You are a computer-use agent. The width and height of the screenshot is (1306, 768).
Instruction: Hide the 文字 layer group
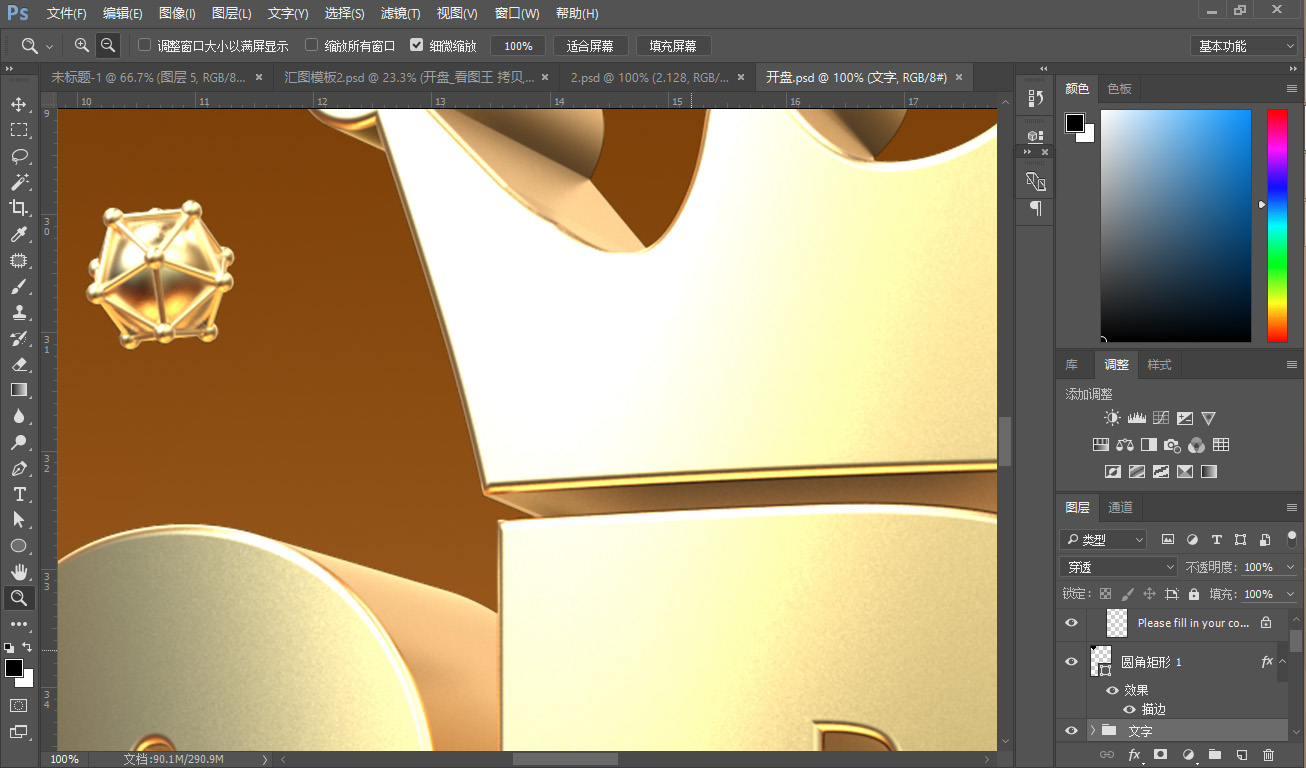1072,731
